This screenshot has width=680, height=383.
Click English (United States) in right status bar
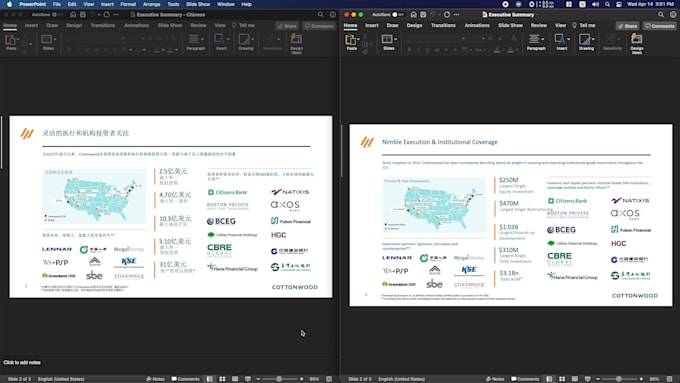click(401, 379)
